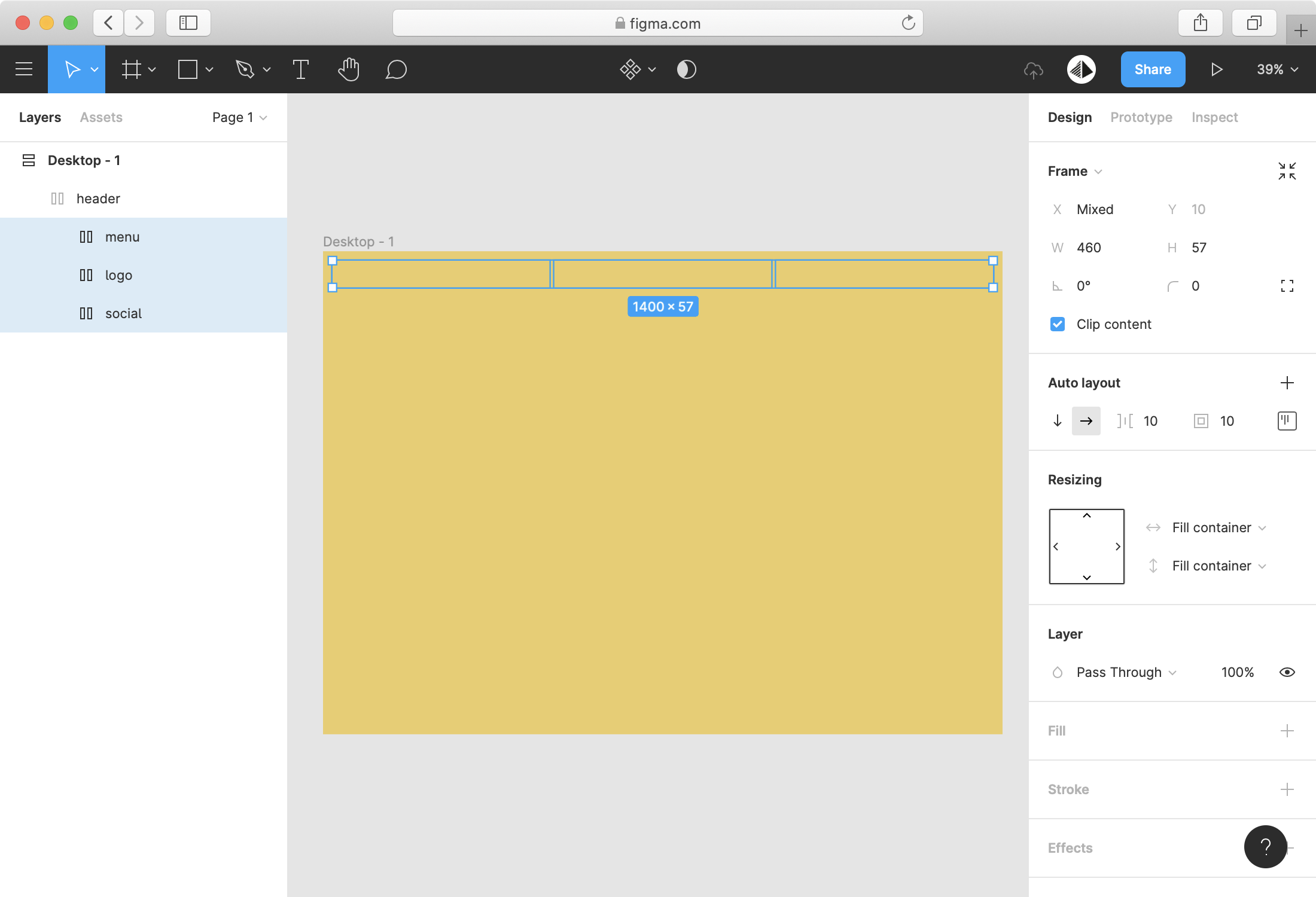The width and height of the screenshot is (1316, 897).
Task: Add a Stroke with plus icon
Action: click(1287, 789)
